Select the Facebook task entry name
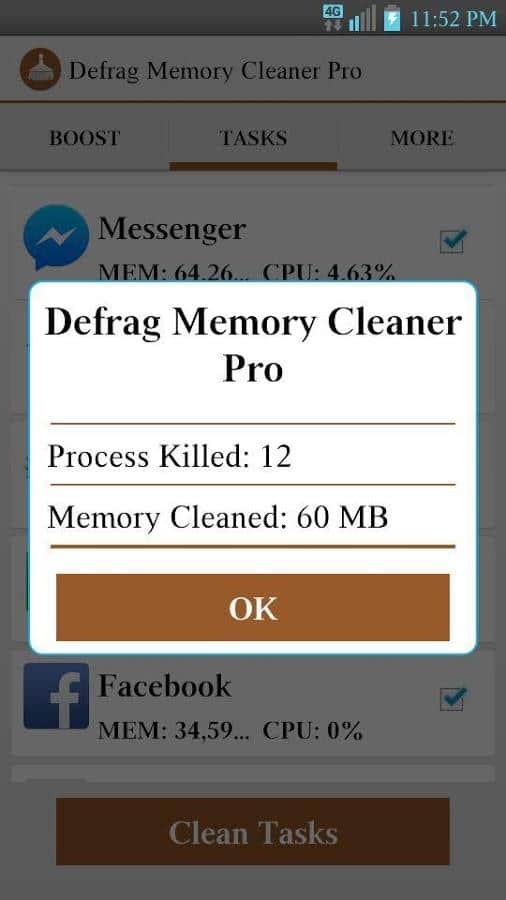This screenshot has height=900, width=506. point(165,686)
